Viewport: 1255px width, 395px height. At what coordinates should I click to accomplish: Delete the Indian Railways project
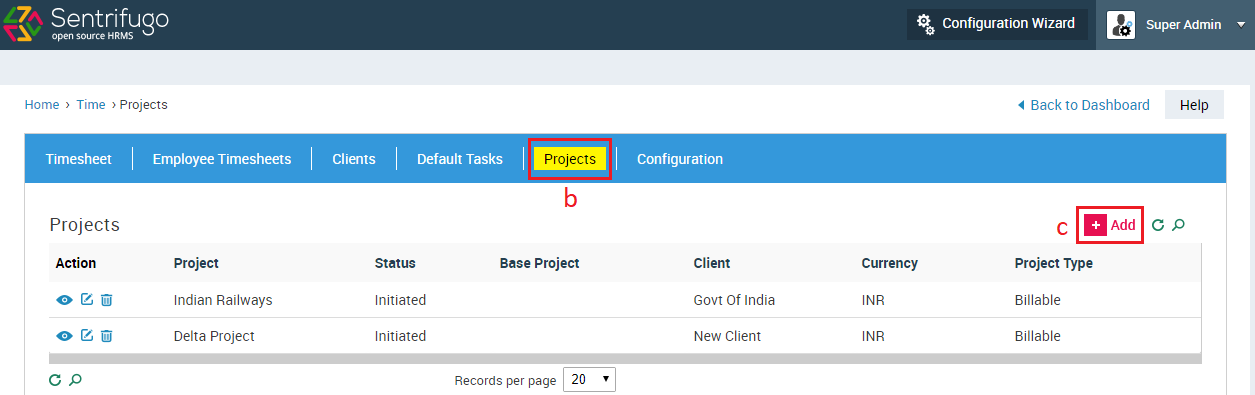[x=106, y=300]
